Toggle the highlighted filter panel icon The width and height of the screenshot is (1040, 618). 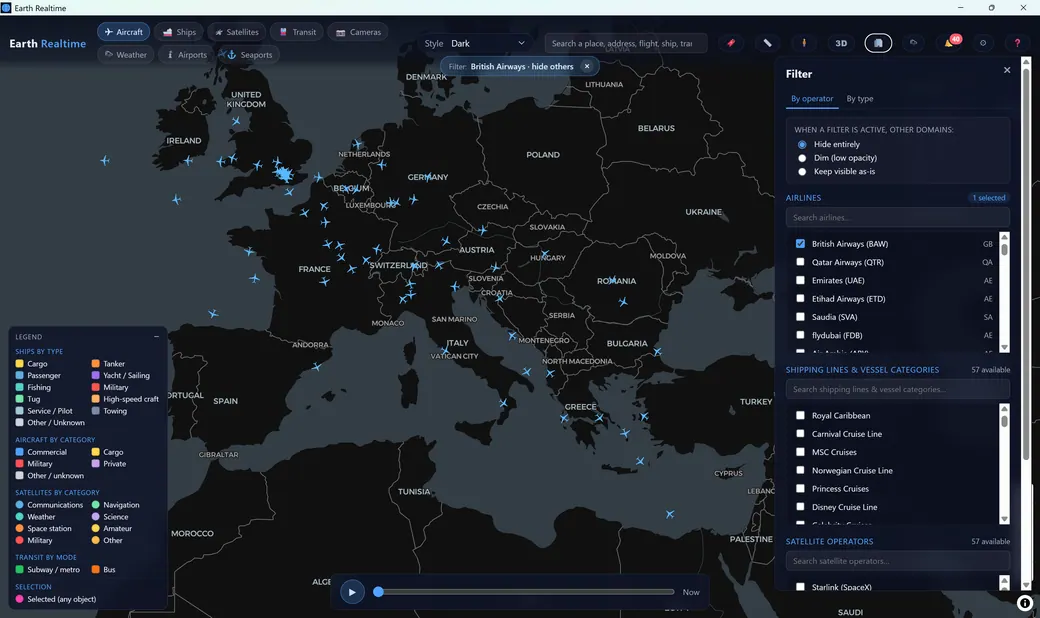coord(878,43)
